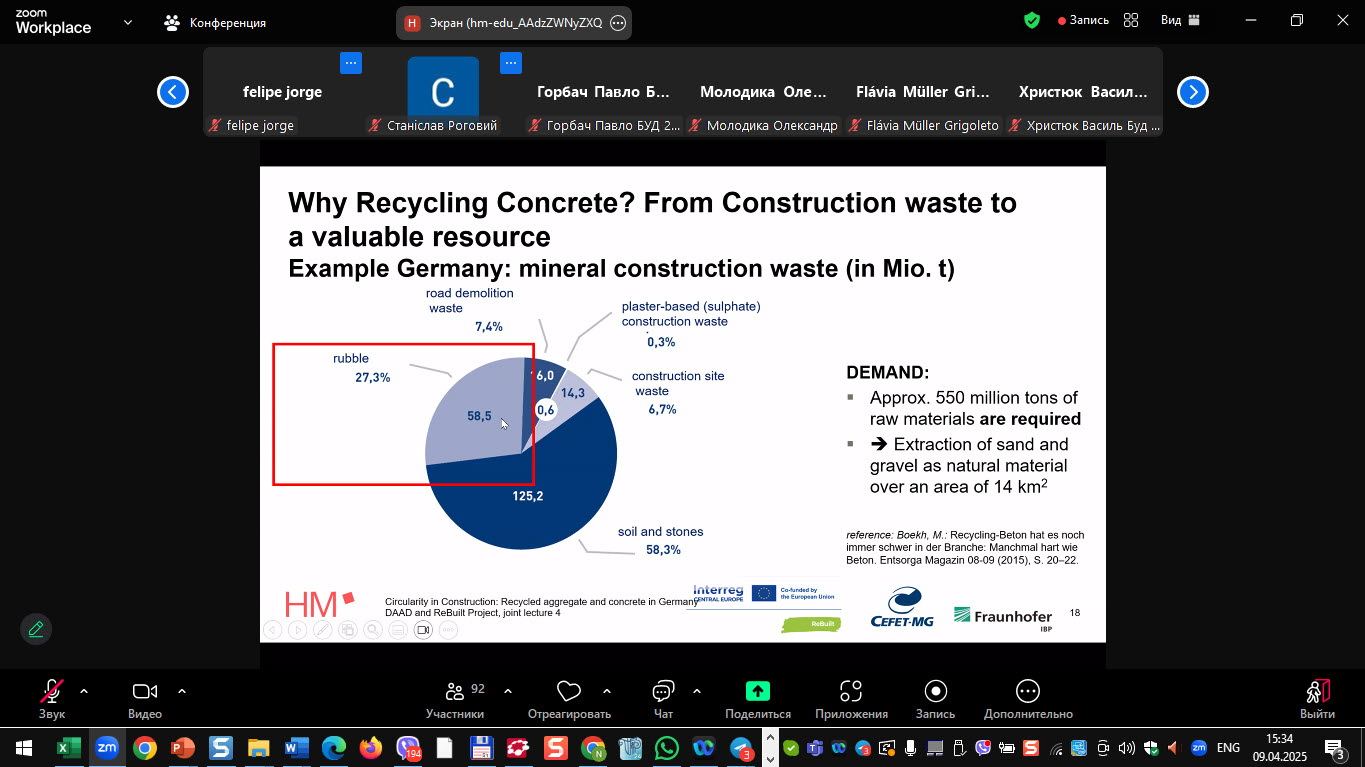
Task: Expand audio options next to Звук
Action: (x=83, y=691)
